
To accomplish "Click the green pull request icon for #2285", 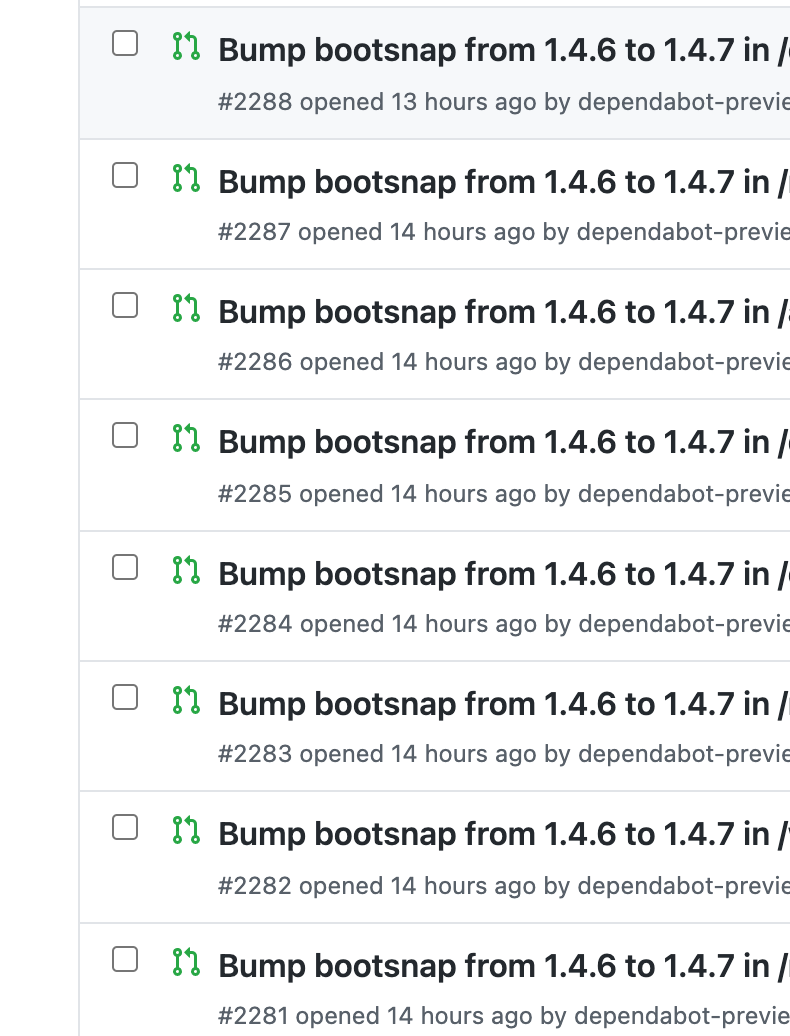I will (186, 439).
